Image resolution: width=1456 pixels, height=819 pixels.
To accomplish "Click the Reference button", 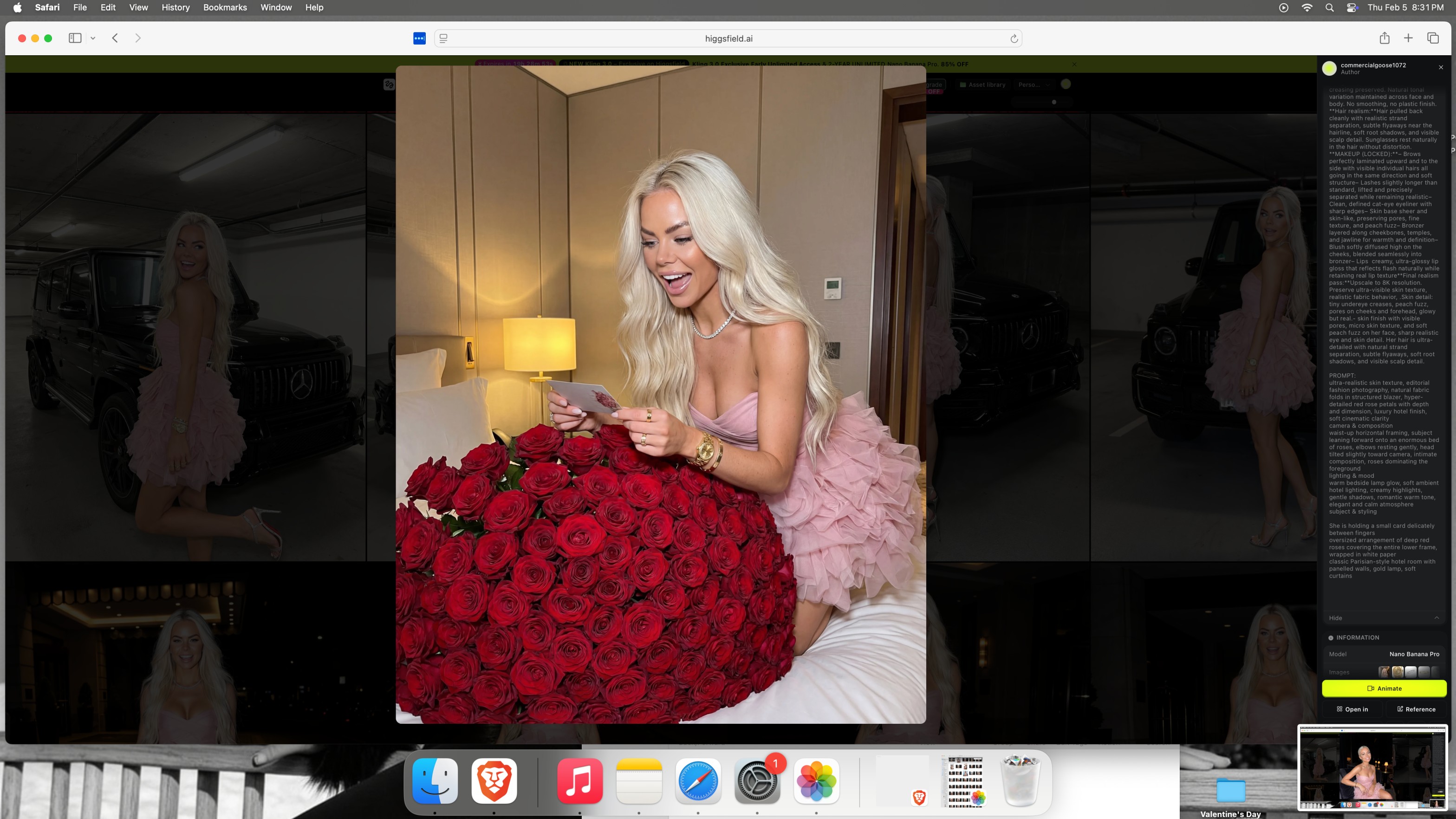I will pyautogui.click(x=1416, y=709).
